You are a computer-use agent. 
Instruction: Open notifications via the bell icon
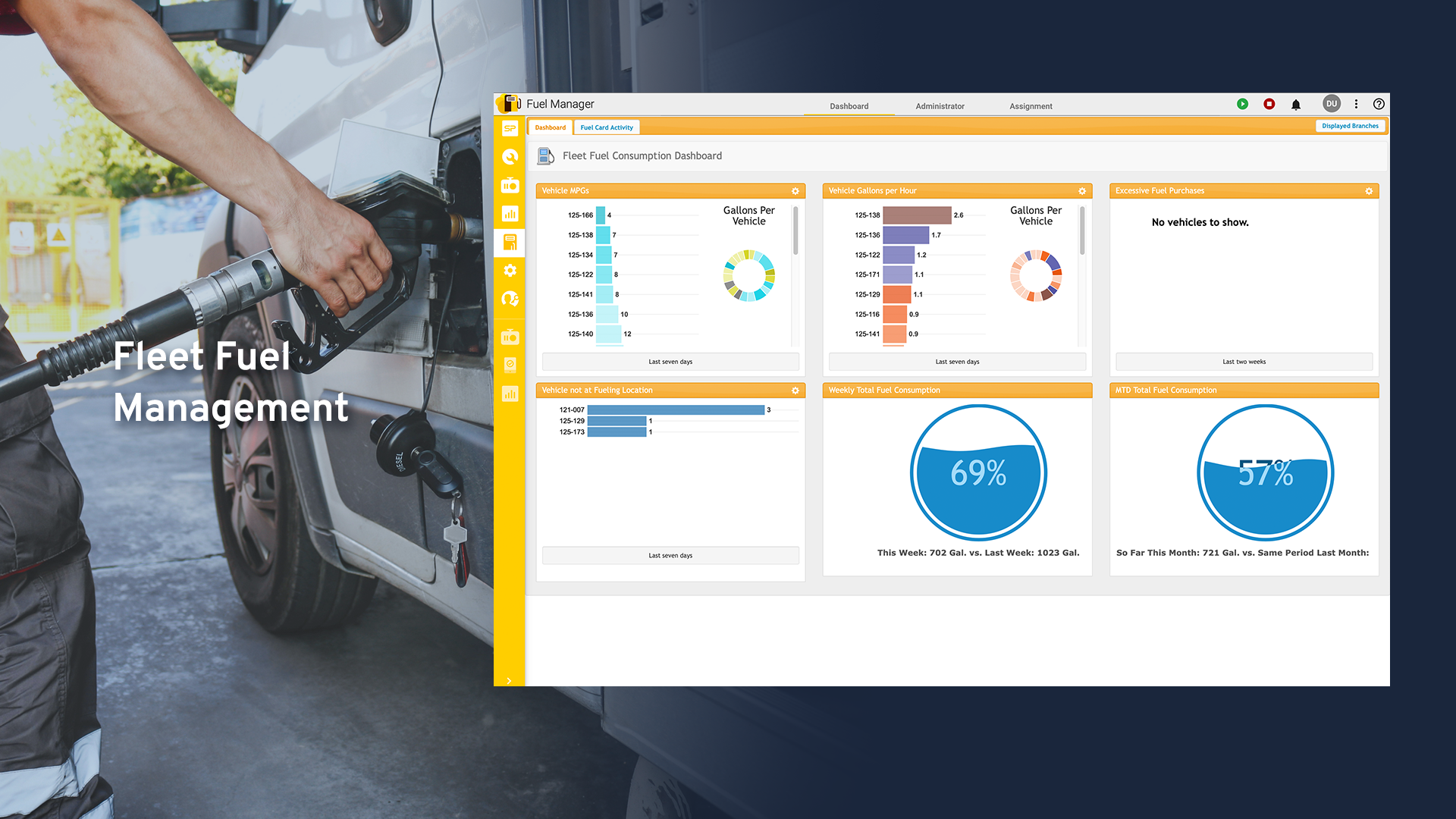click(x=1295, y=104)
